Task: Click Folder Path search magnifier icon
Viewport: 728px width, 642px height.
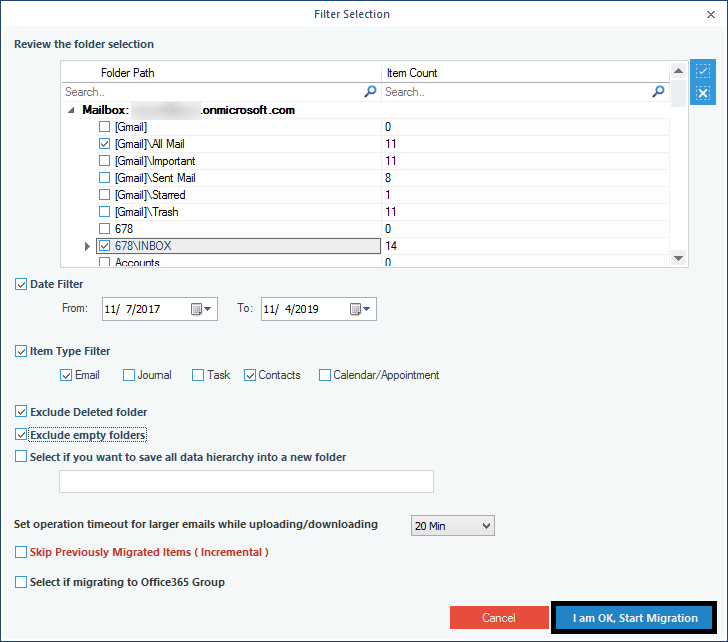Action: coord(370,91)
